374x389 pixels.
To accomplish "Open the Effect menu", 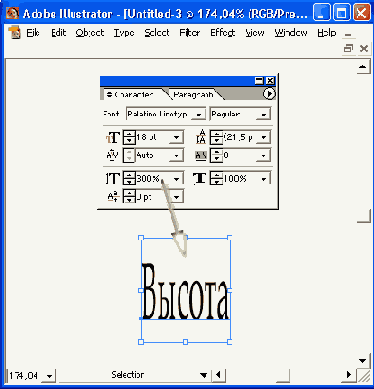I will point(223,33).
